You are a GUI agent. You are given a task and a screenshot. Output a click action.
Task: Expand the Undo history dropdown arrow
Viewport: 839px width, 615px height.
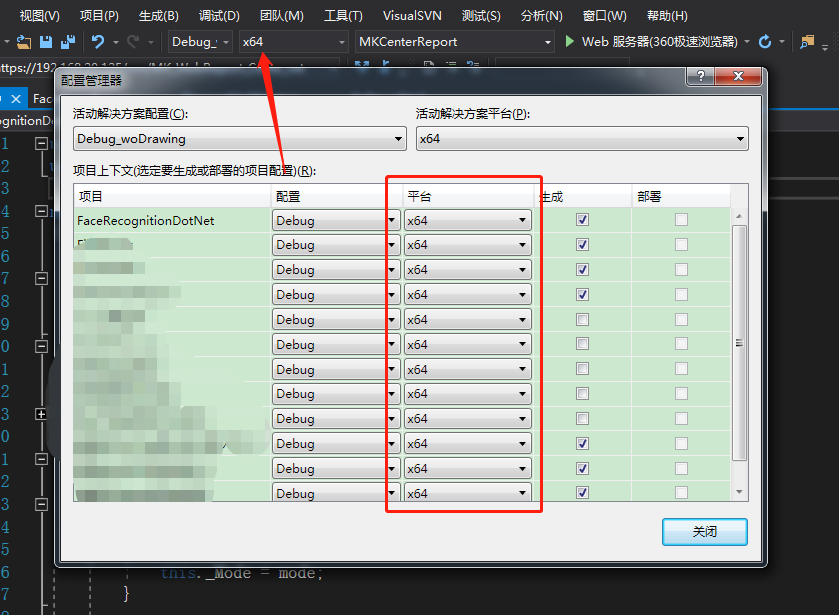(115, 42)
